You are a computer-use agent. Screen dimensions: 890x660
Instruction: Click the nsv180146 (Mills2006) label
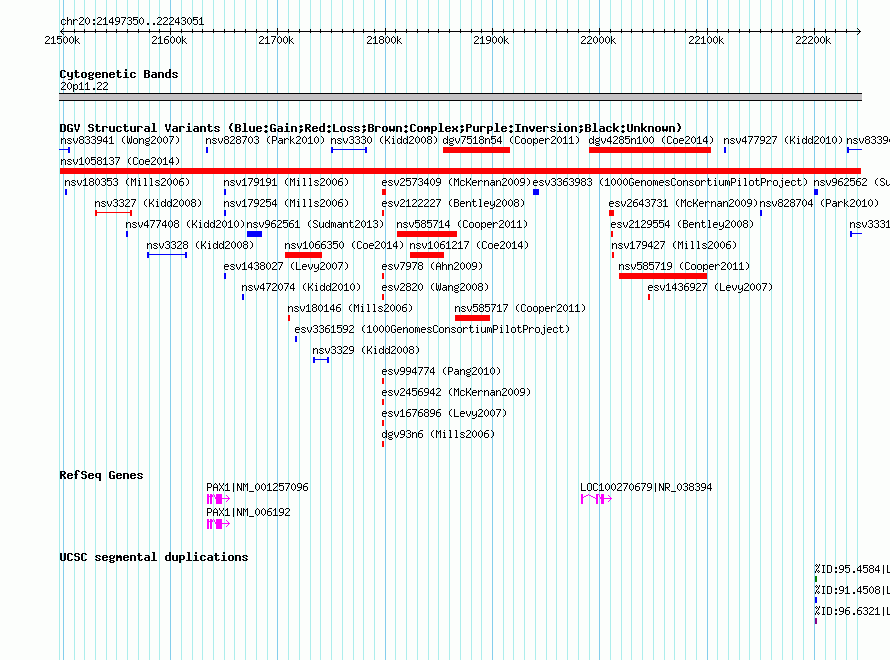[x=350, y=308]
